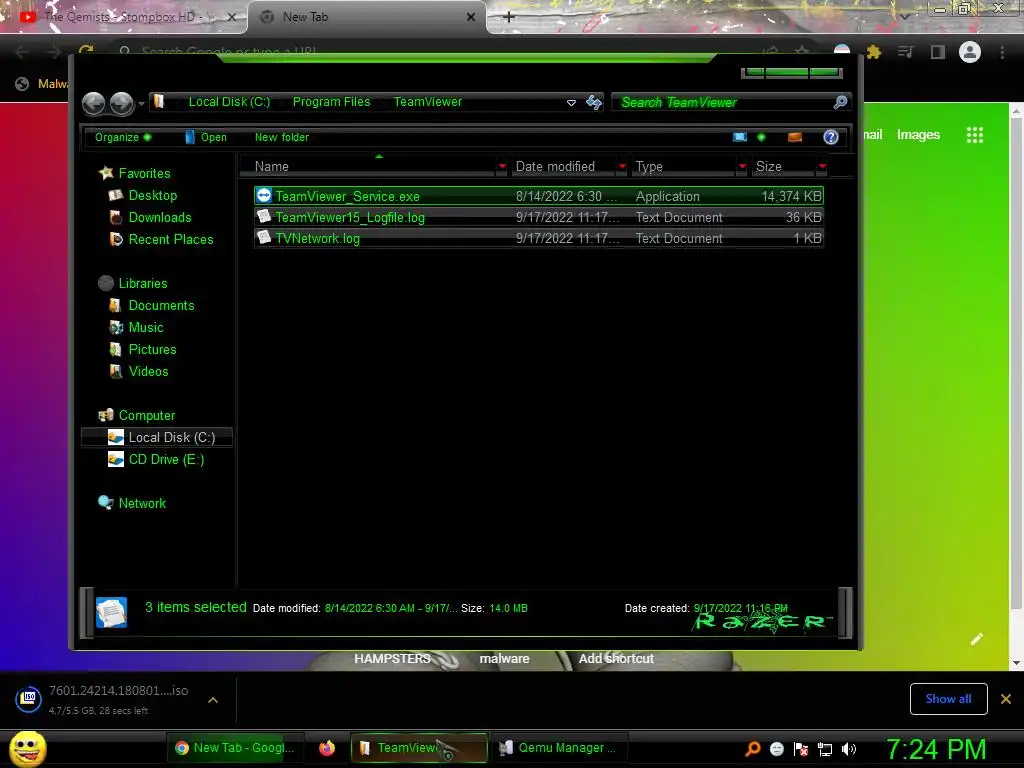Viewport: 1024px width, 768px height.
Task: Select TVNetwork.log file
Action: 539,238
